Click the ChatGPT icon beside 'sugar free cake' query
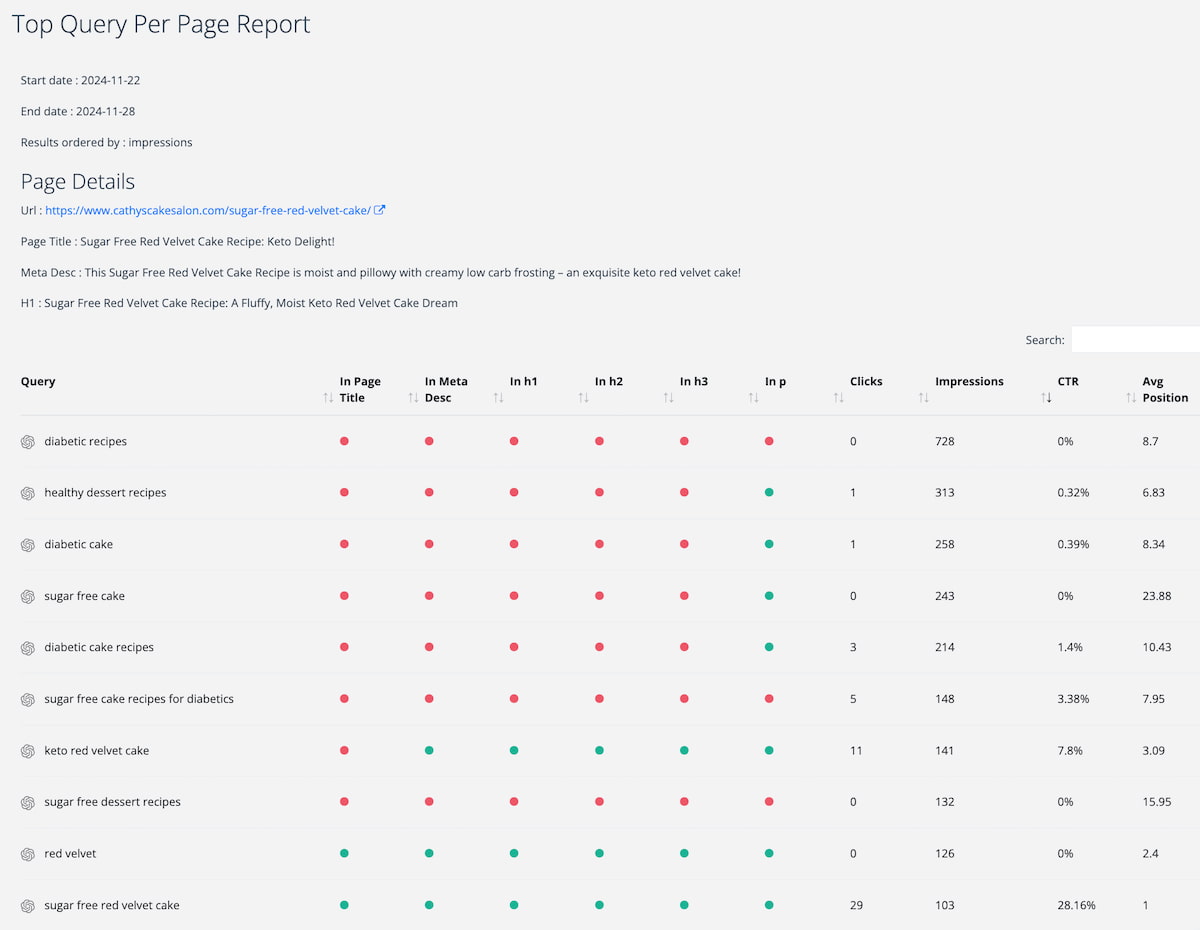Viewport: 1200px width, 930px height. [28, 597]
